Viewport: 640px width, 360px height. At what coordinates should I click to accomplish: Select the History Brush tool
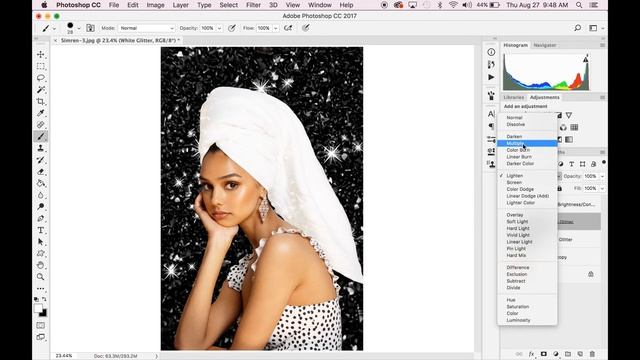tap(40, 160)
